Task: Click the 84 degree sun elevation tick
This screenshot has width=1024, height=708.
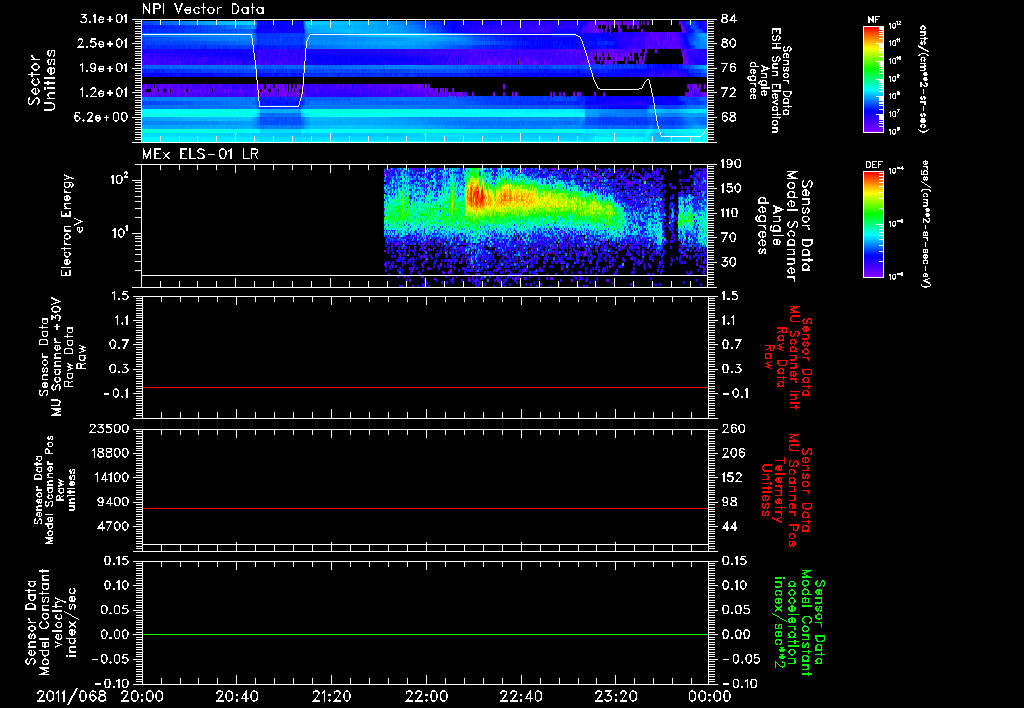Action: coord(728,19)
